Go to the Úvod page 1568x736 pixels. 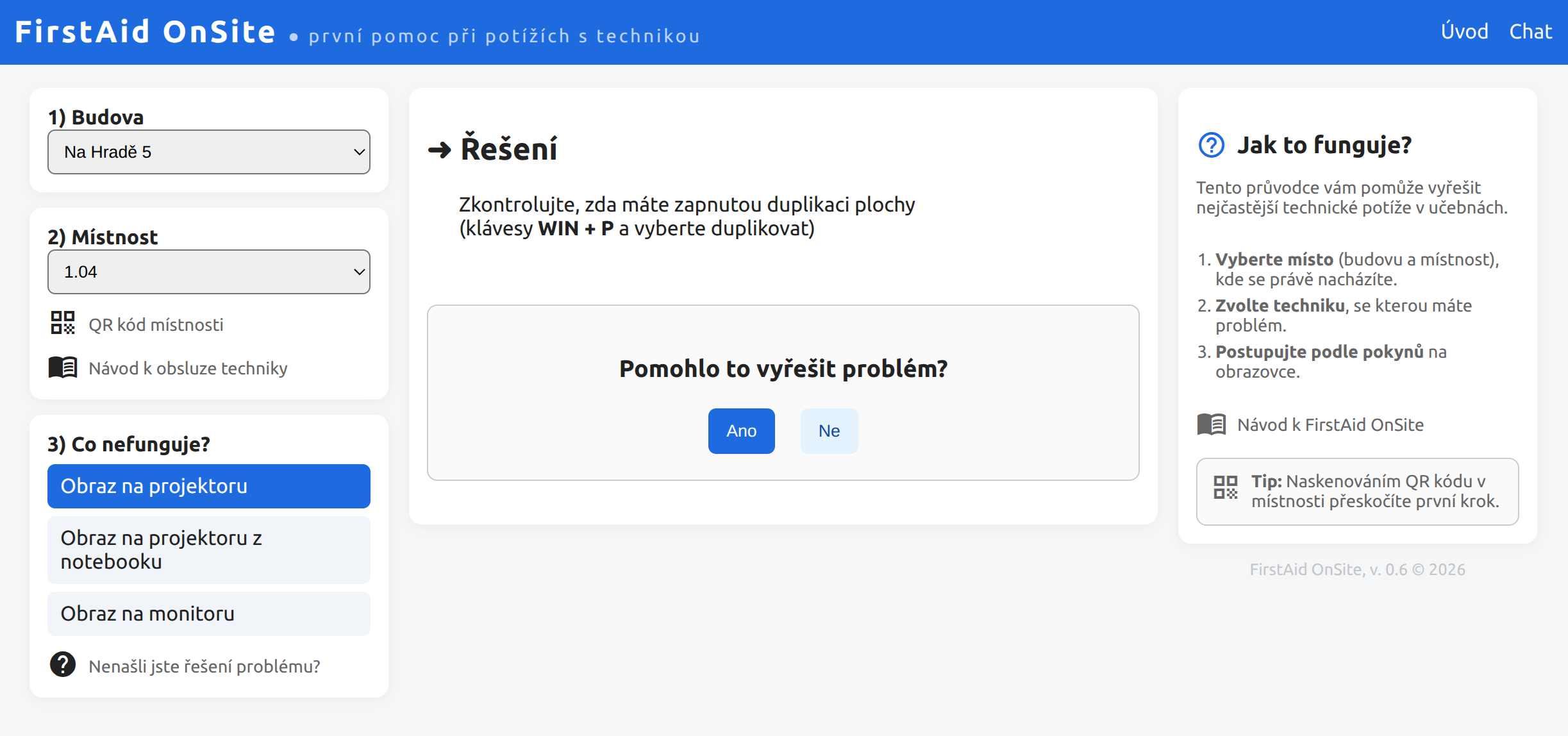click(x=1464, y=31)
